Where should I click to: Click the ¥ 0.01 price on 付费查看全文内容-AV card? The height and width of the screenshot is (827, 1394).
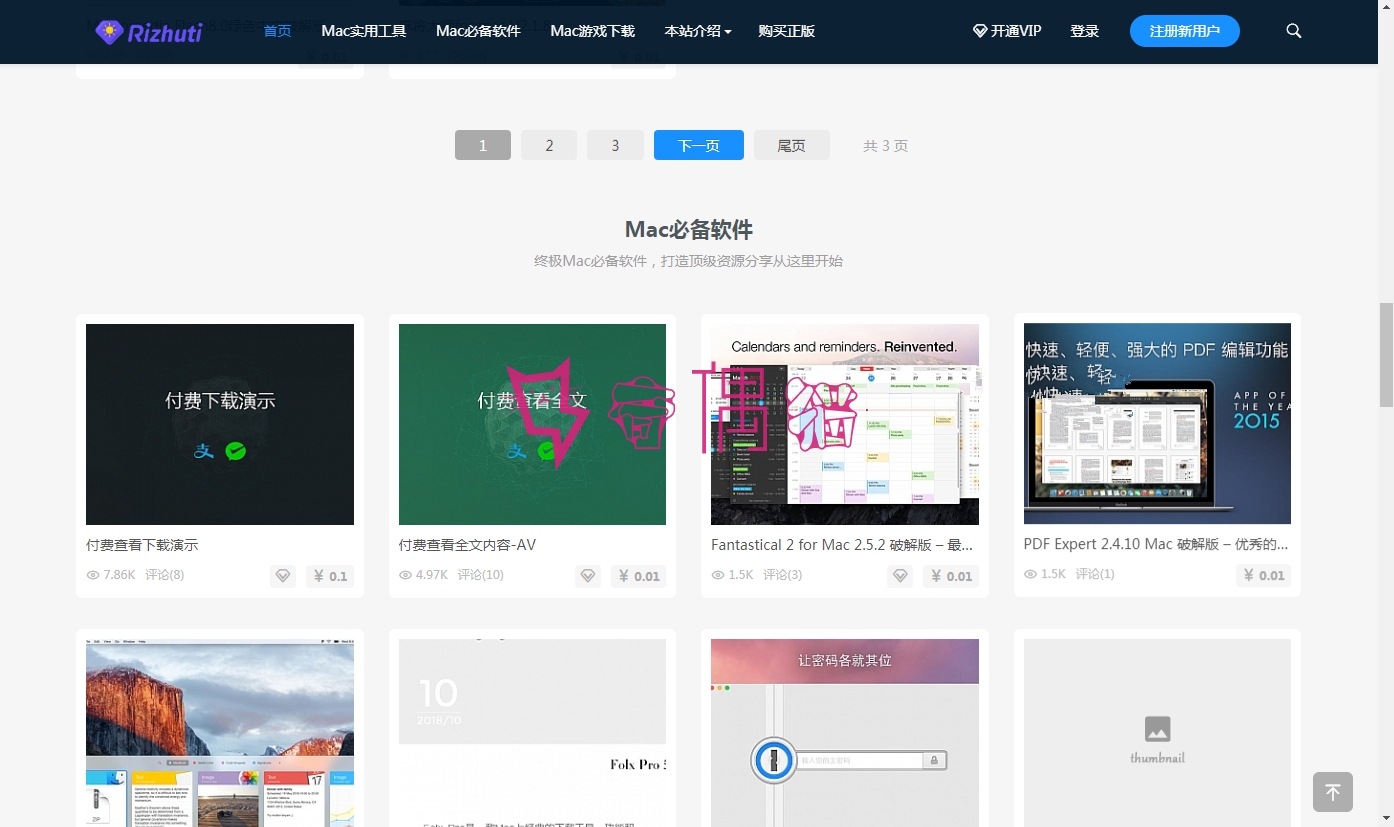[638, 576]
